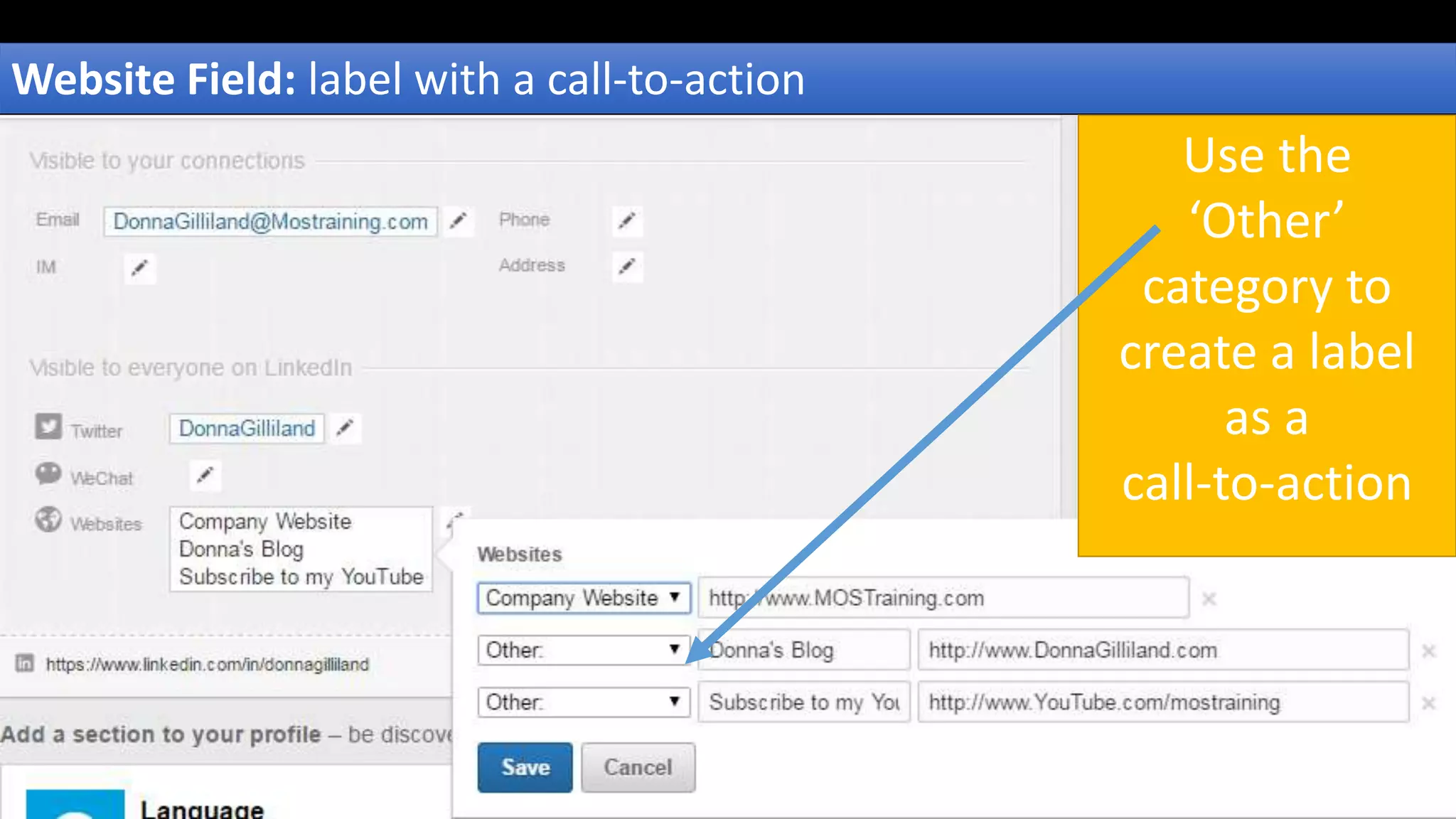Remove the Company Website row with its X
This screenshot has height=819, width=1456.
coord(1209,599)
